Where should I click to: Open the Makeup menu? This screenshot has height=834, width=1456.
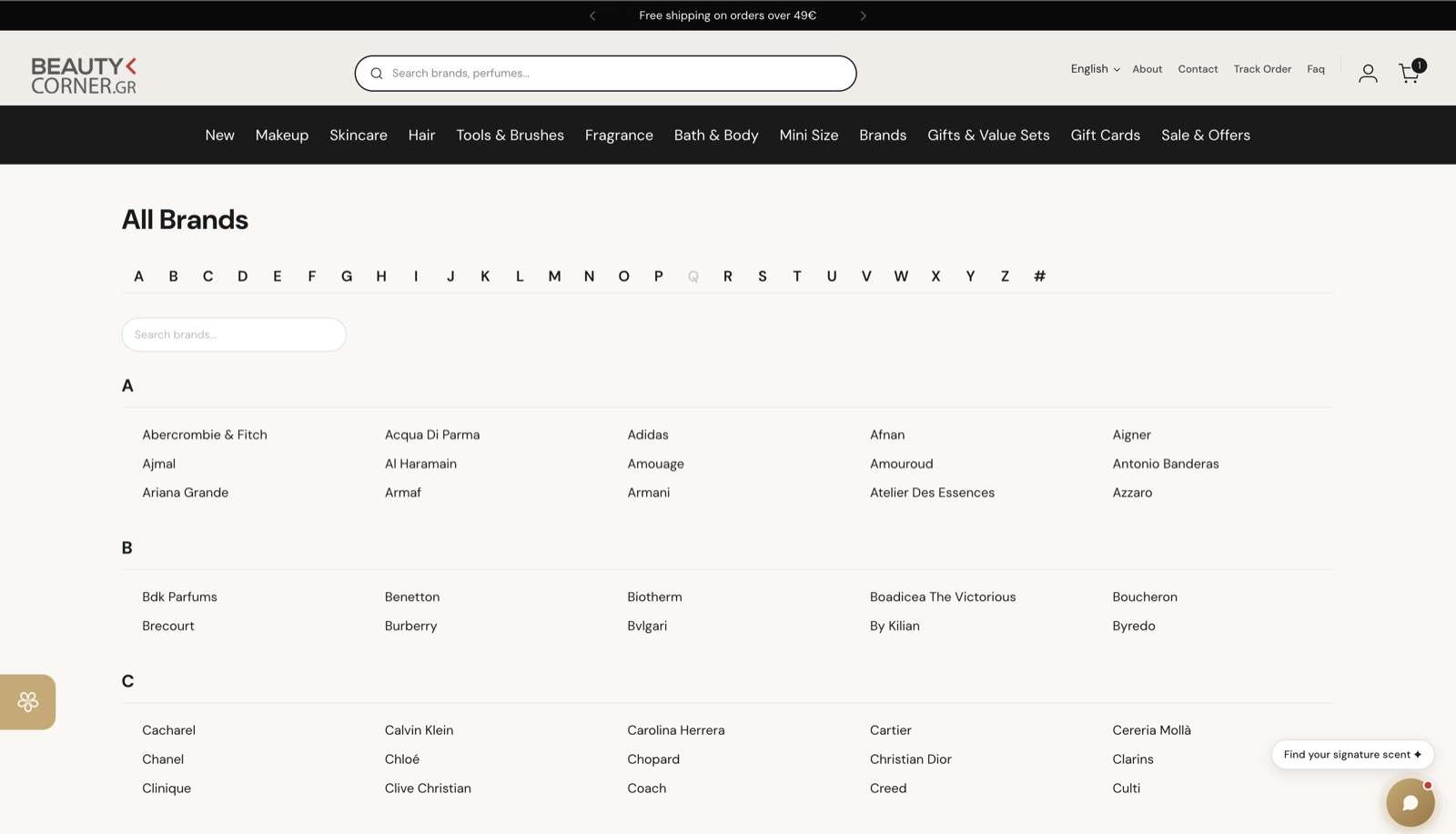282,136
